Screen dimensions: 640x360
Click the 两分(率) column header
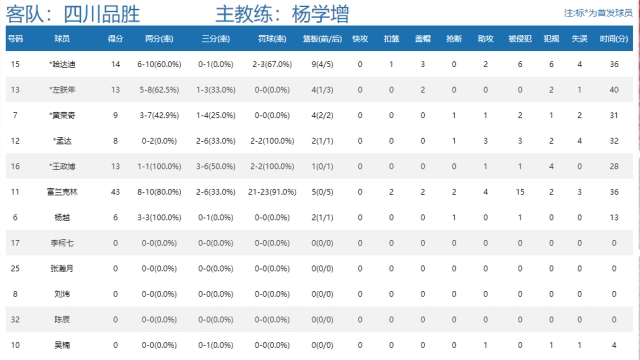[x=159, y=39]
